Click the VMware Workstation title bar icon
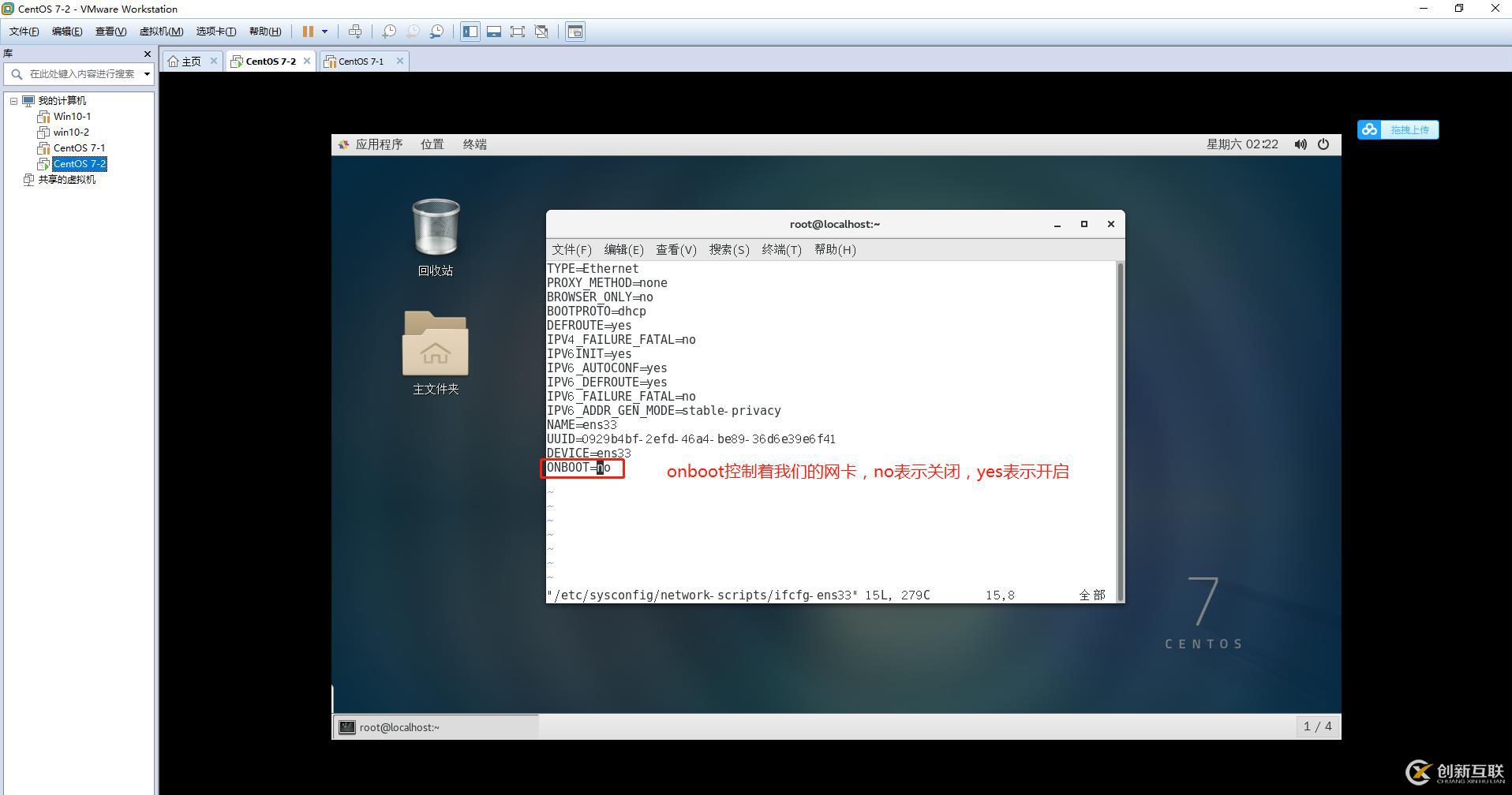Image resolution: width=1512 pixels, height=795 pixels. pyautogui.click(x=9, y=9)
